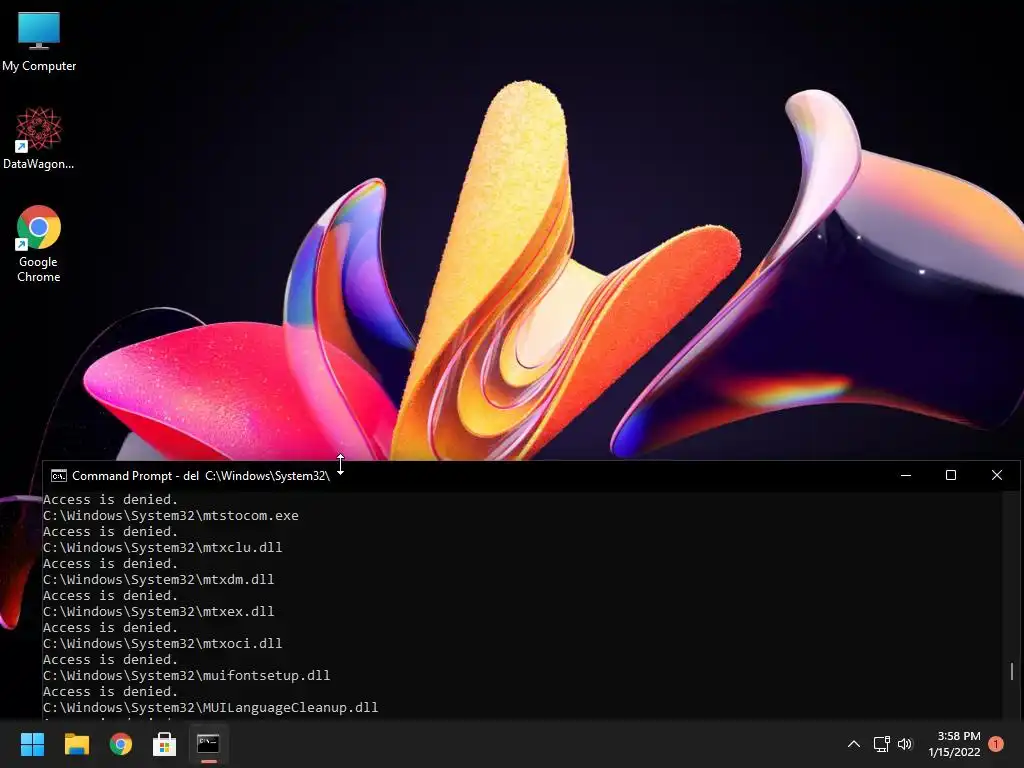Open the volume control tray icon
The image size is (1024, 768).
click(x=904, y=744)
